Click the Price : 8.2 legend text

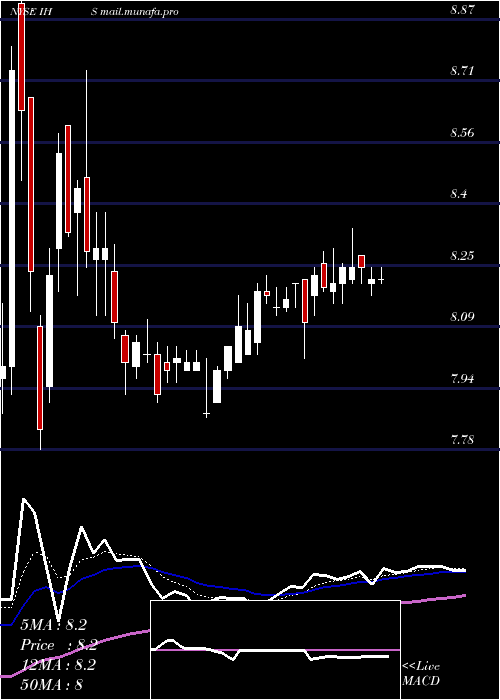click(x=59, y=645)
